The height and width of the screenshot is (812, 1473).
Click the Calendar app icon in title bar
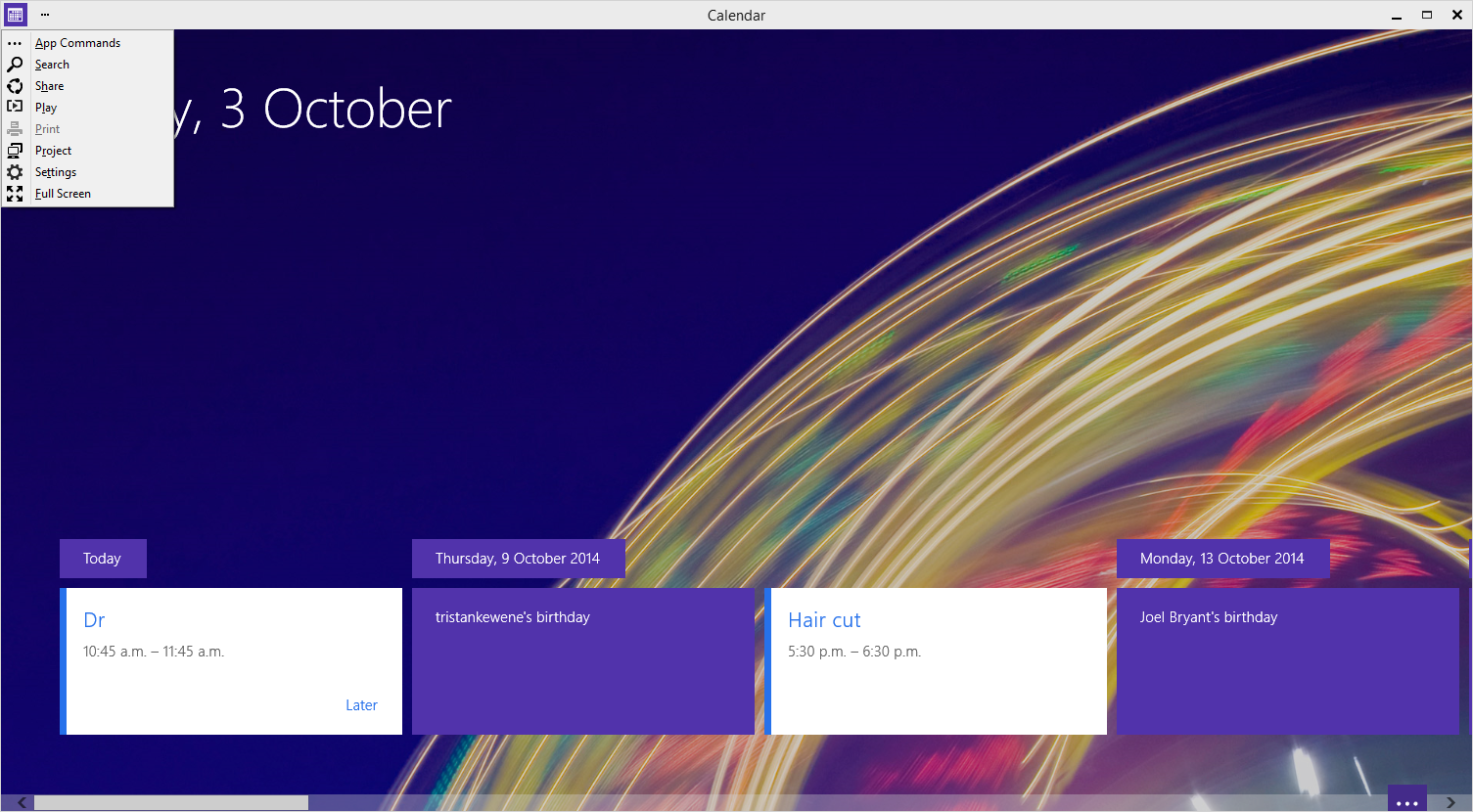pos(15,15)
